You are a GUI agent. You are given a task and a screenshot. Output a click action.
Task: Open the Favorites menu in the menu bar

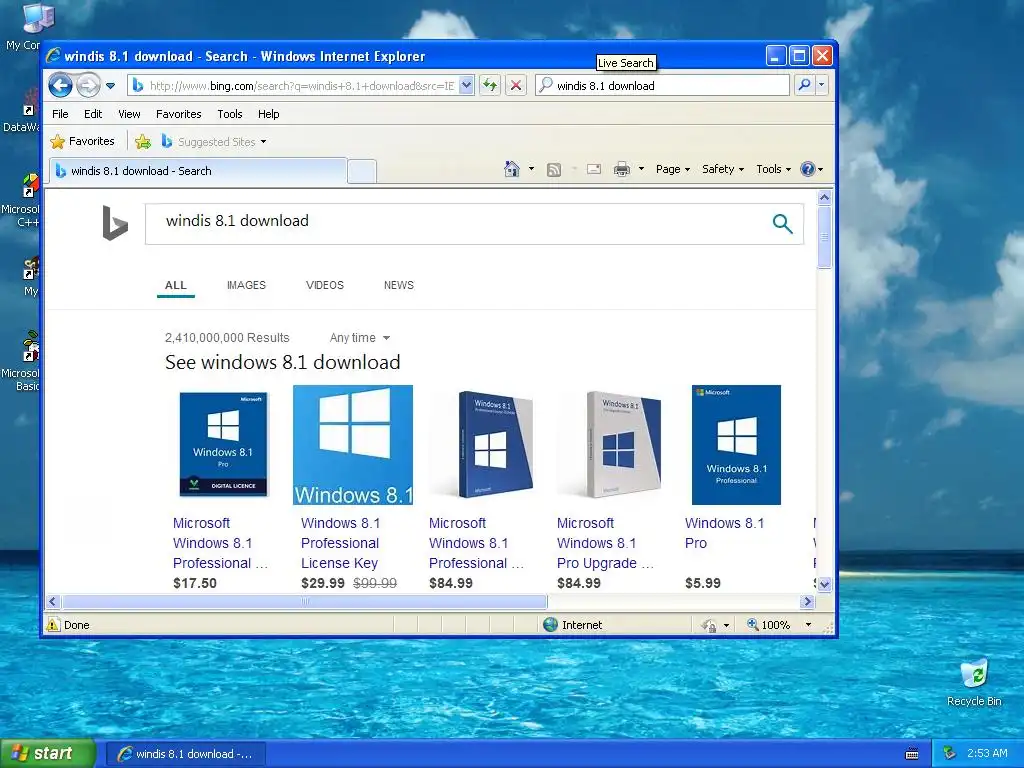(178, 114)
